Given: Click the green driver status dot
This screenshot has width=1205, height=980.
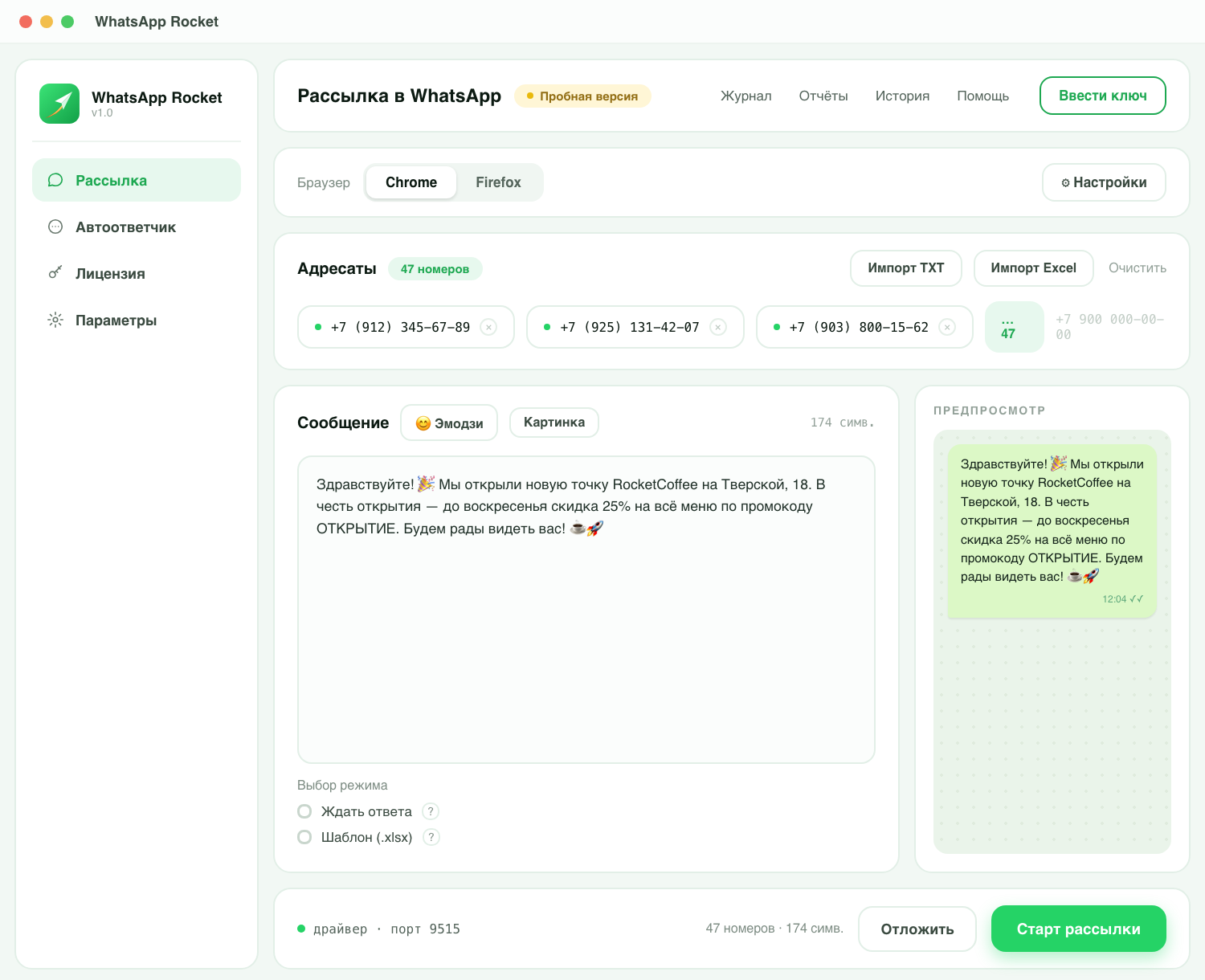Looking at the screenshot, I should (x=301, y=929).
